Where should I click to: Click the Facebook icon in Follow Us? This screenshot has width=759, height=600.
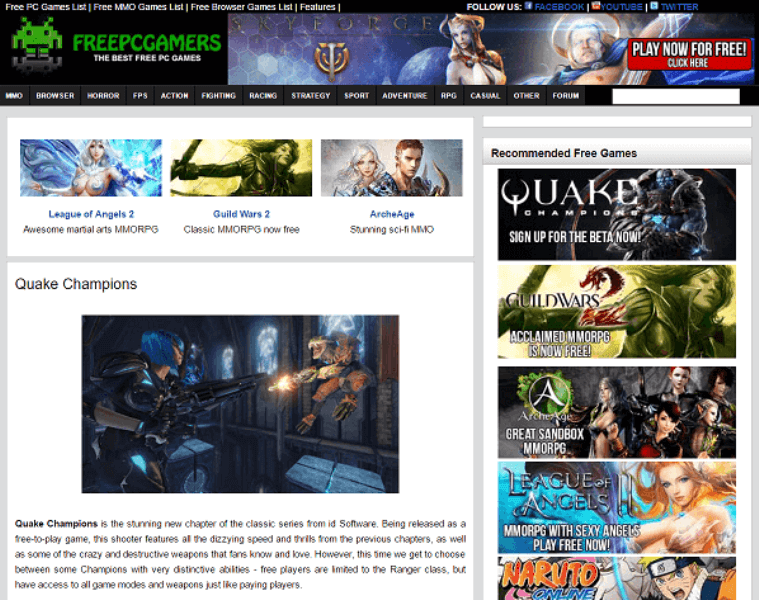tap(529, 6)
